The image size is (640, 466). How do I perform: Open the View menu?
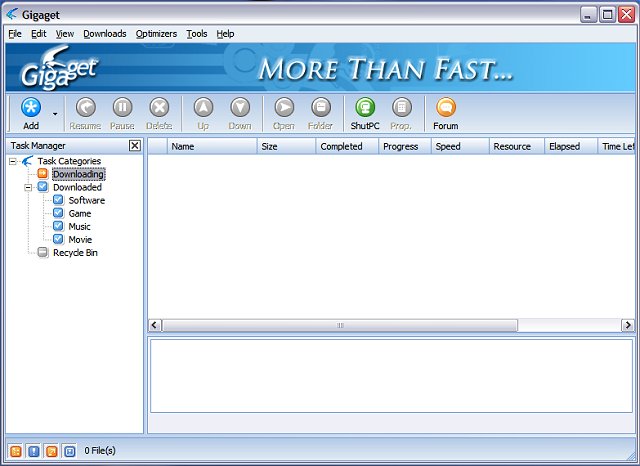point(65,34)
